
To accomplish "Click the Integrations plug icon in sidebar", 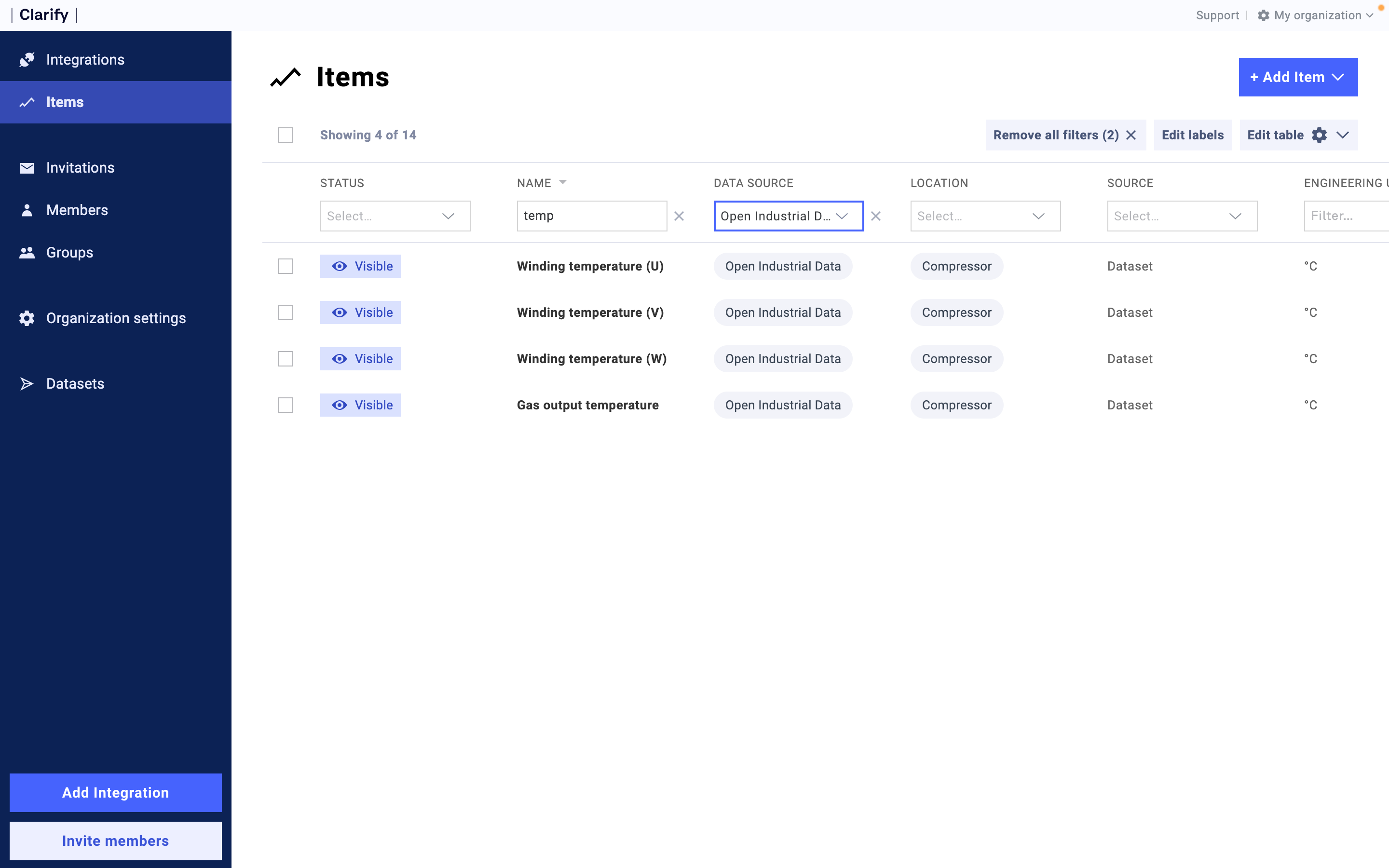I will pos(27,60).
